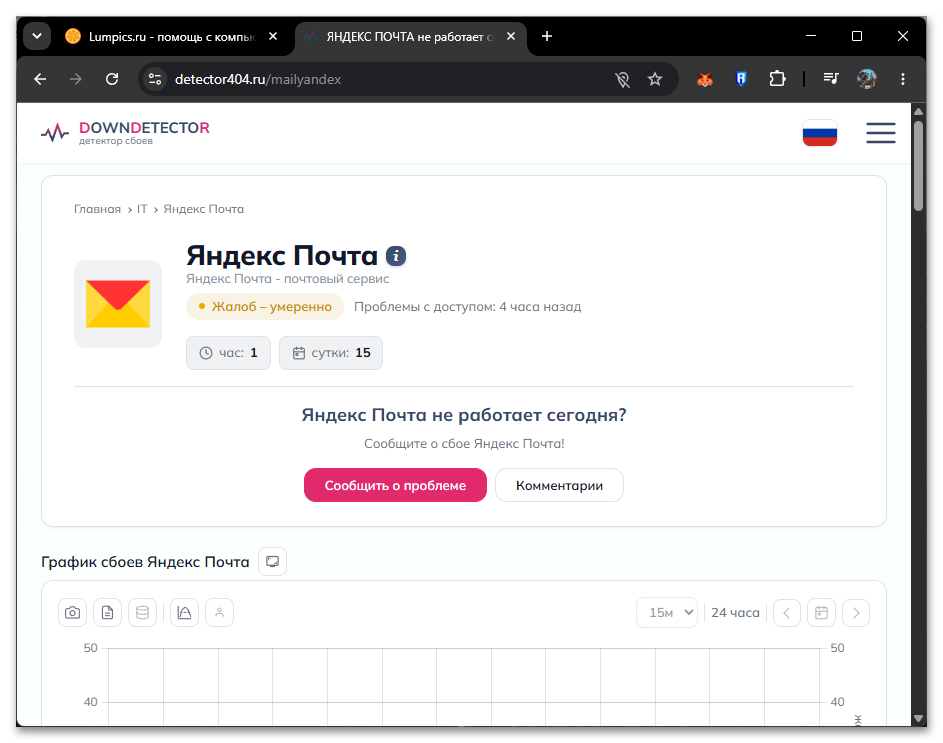
Task: Select the ЯНДЕКС ПОЧТА tab
Action: click(x=410, y=37)
